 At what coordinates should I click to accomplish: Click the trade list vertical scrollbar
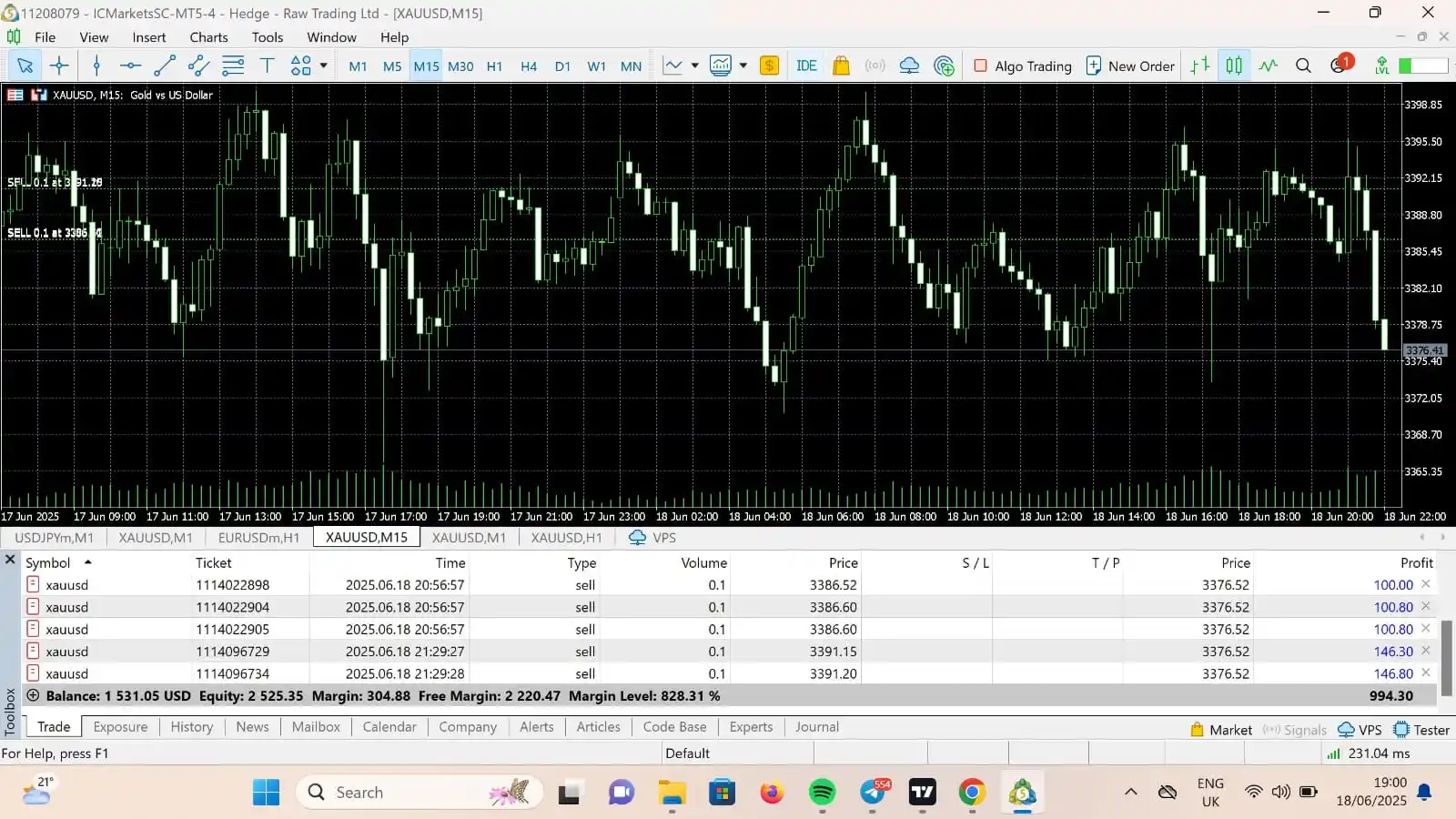coord(1447,657)
